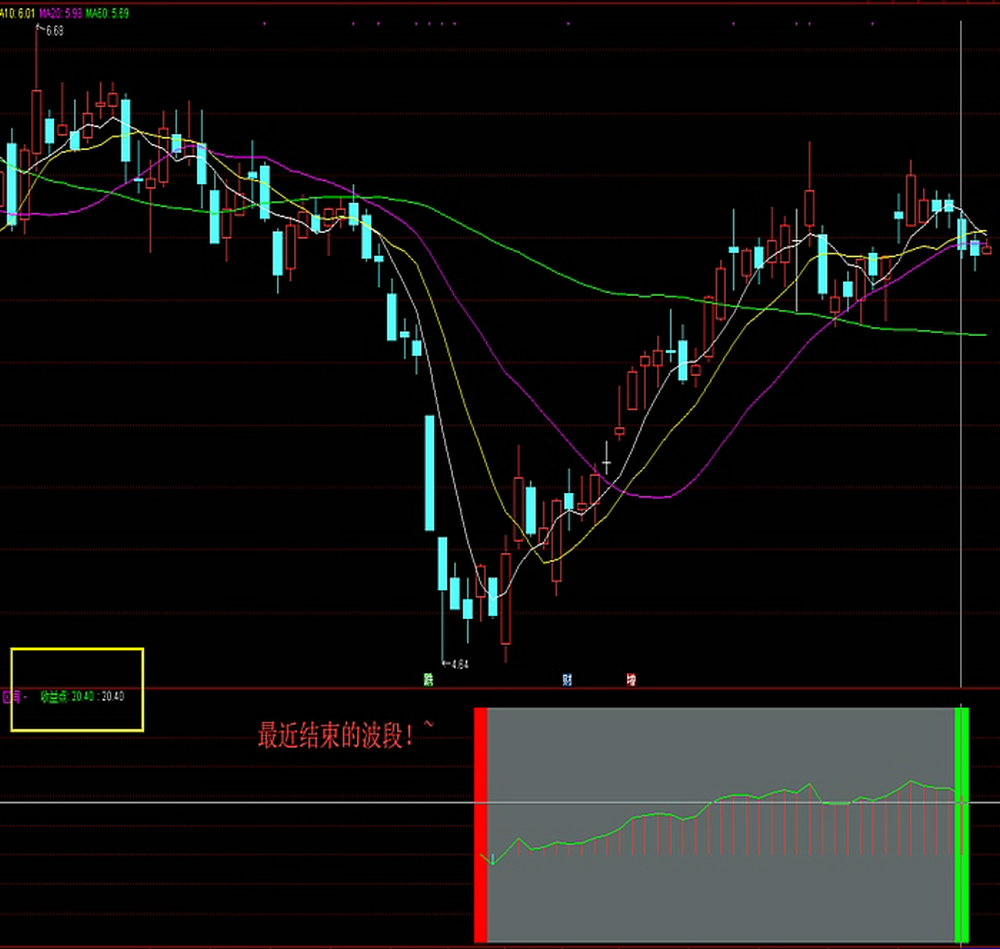The image size is (1000, 949).
Task: Click the small arrow at the wave start
Action: tap(491, 859)
